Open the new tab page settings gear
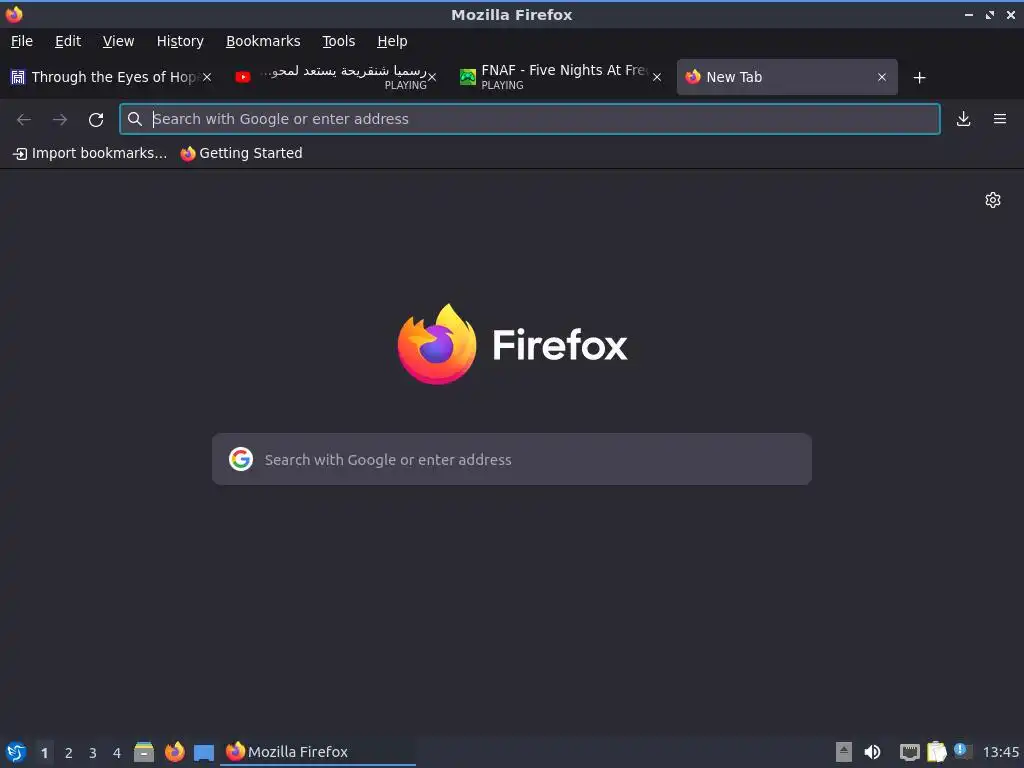This screenshot has height=768, width=1024. coord(993,200)
